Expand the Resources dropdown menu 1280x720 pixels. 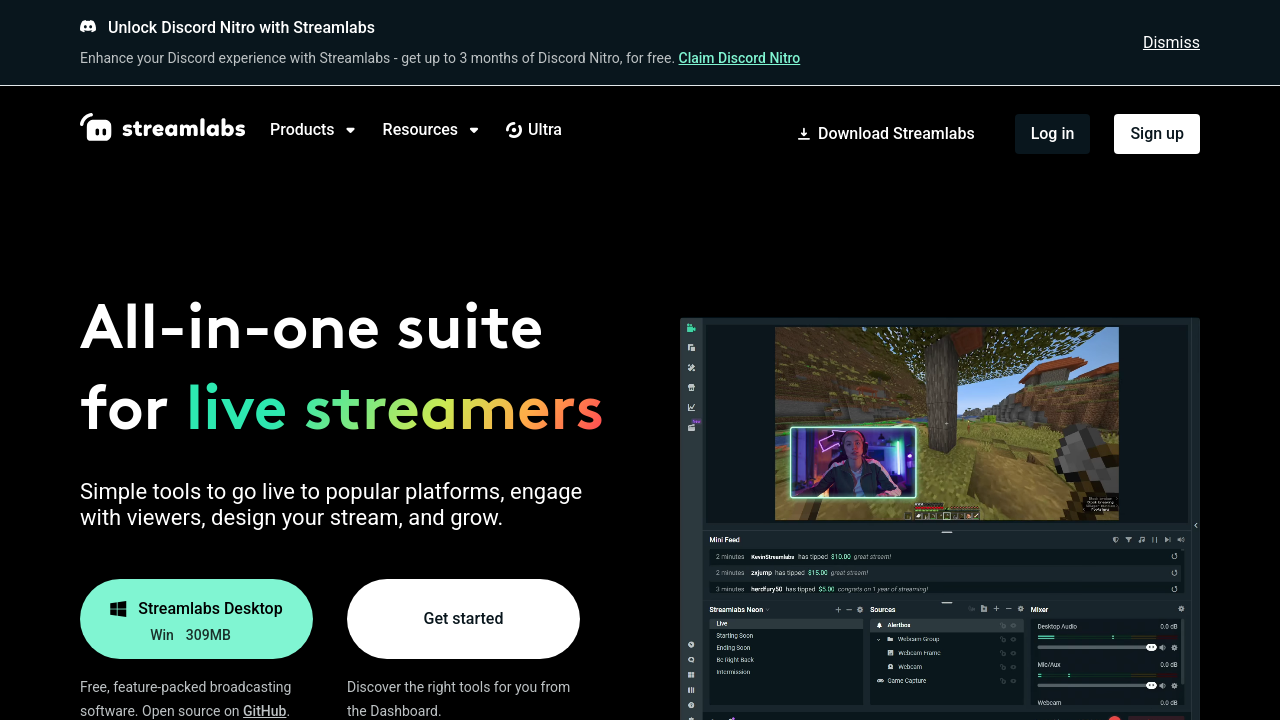[430, 130]
